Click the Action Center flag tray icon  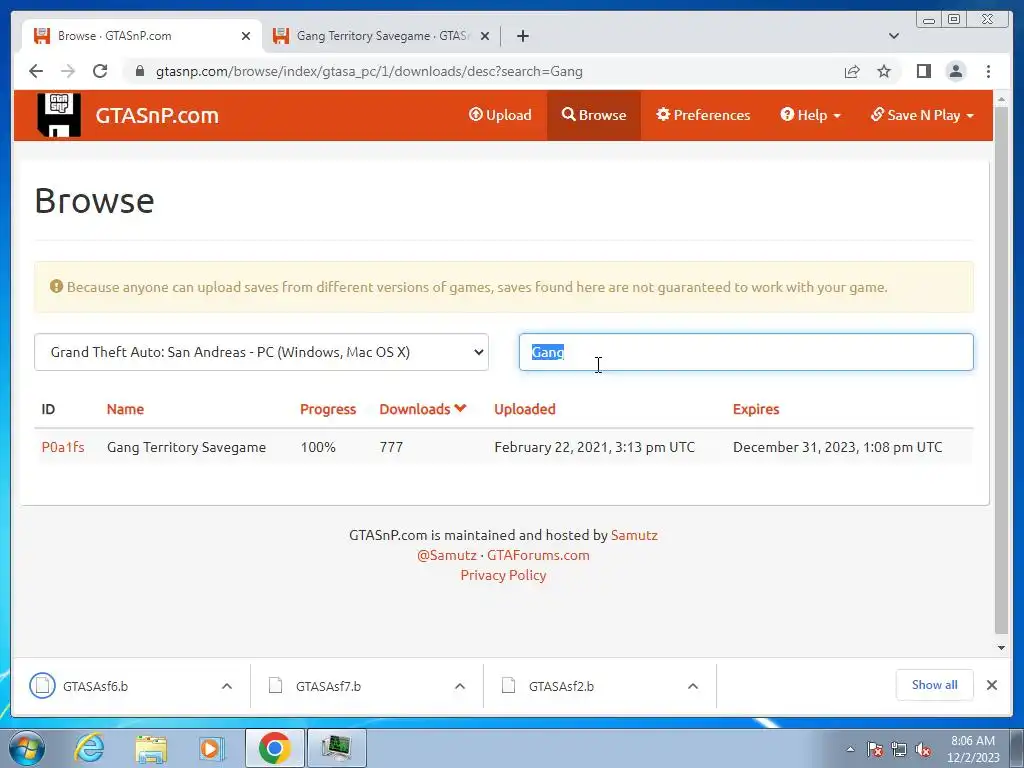tap(875, 750)
